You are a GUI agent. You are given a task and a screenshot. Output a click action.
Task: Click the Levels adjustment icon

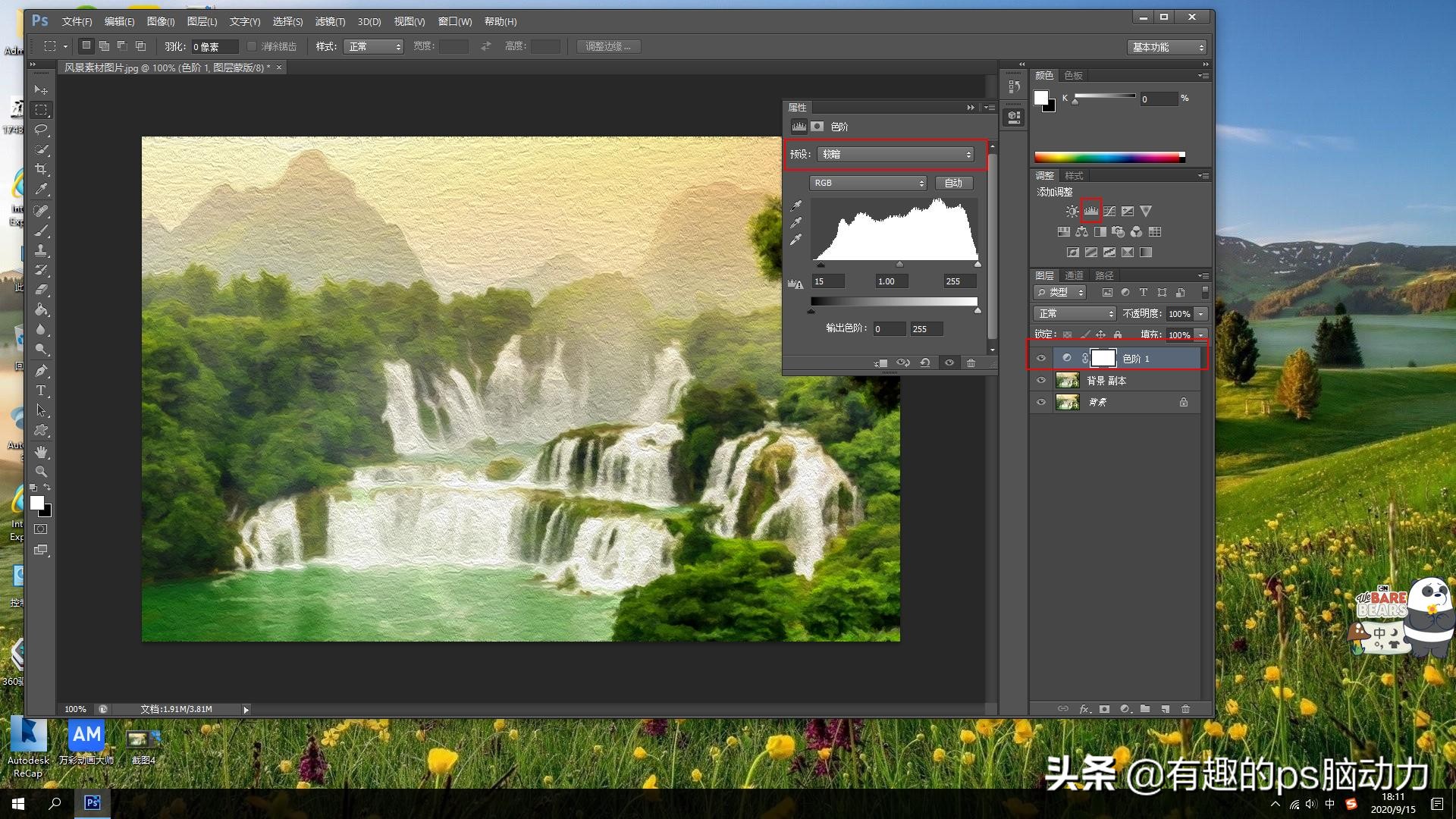click(1090, 211)
